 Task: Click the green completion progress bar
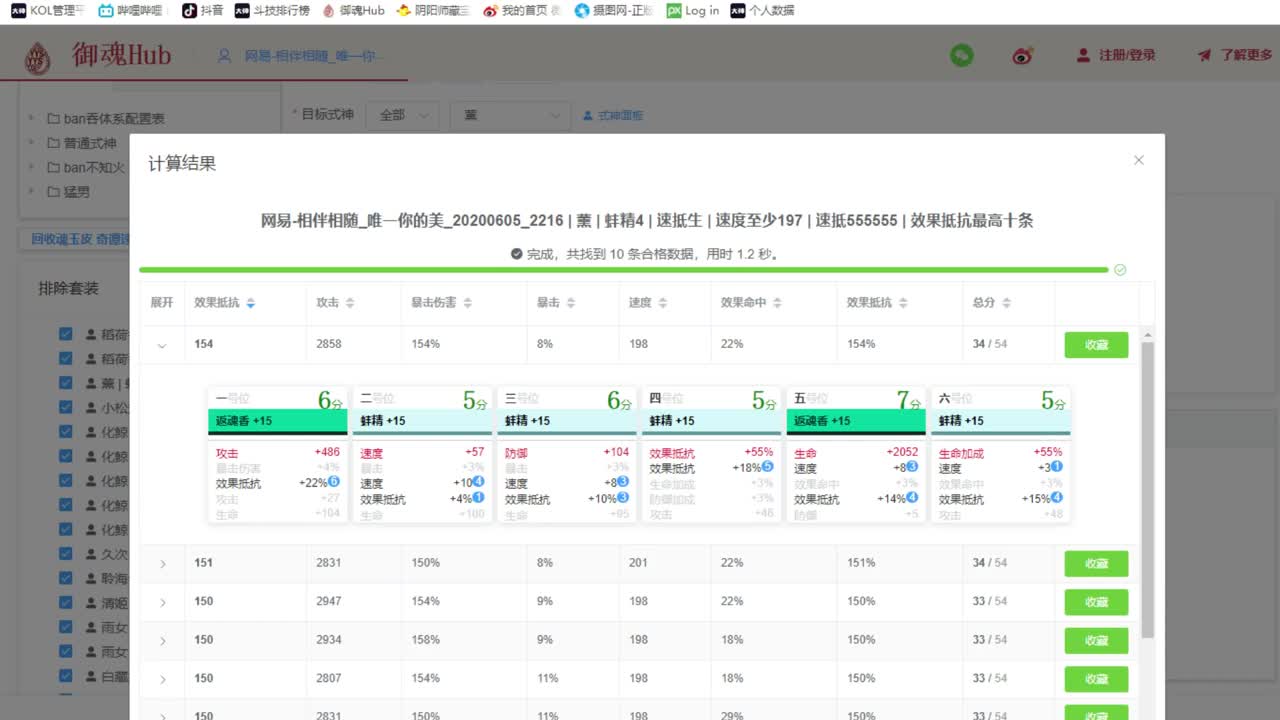point(630,269)
